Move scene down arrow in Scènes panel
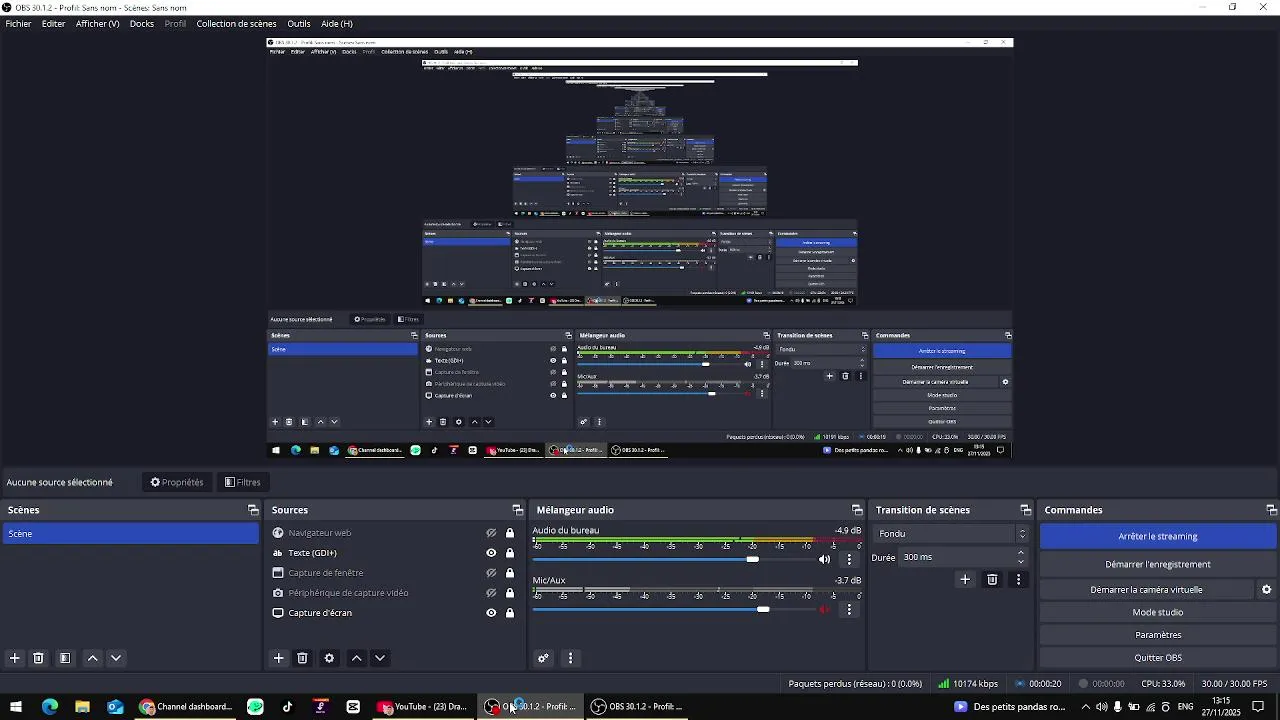Screen dimensions: 1280x720 pyautogui.click(x=116, y=658)
